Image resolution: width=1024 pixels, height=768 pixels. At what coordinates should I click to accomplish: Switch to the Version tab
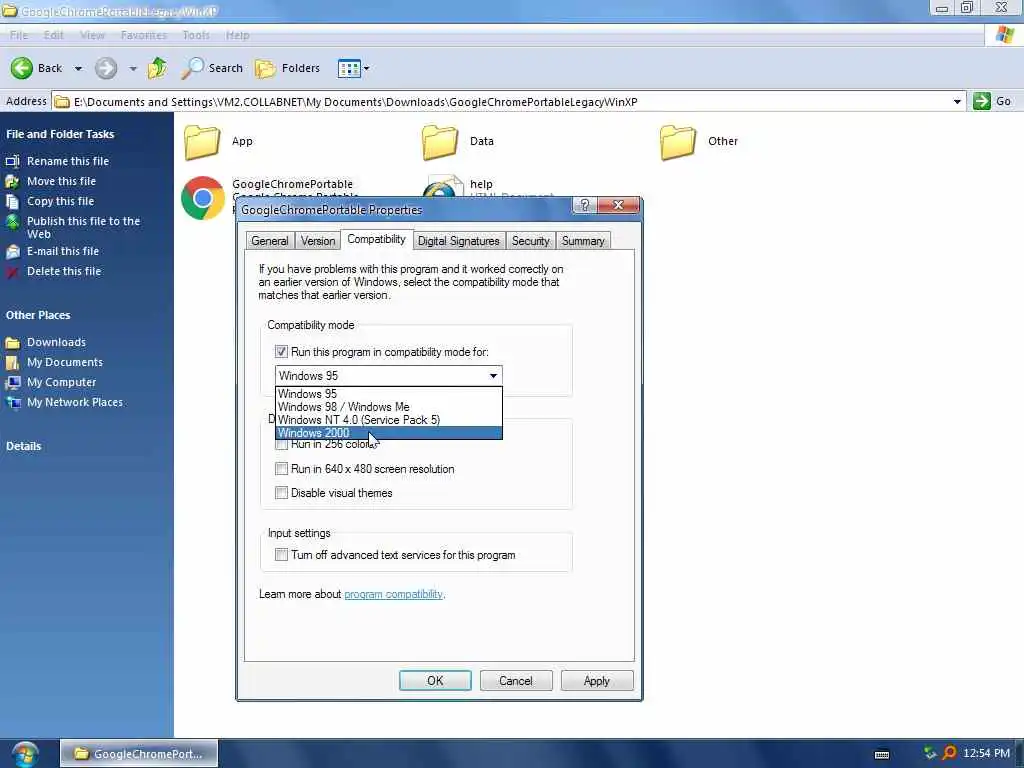[318, 241]
